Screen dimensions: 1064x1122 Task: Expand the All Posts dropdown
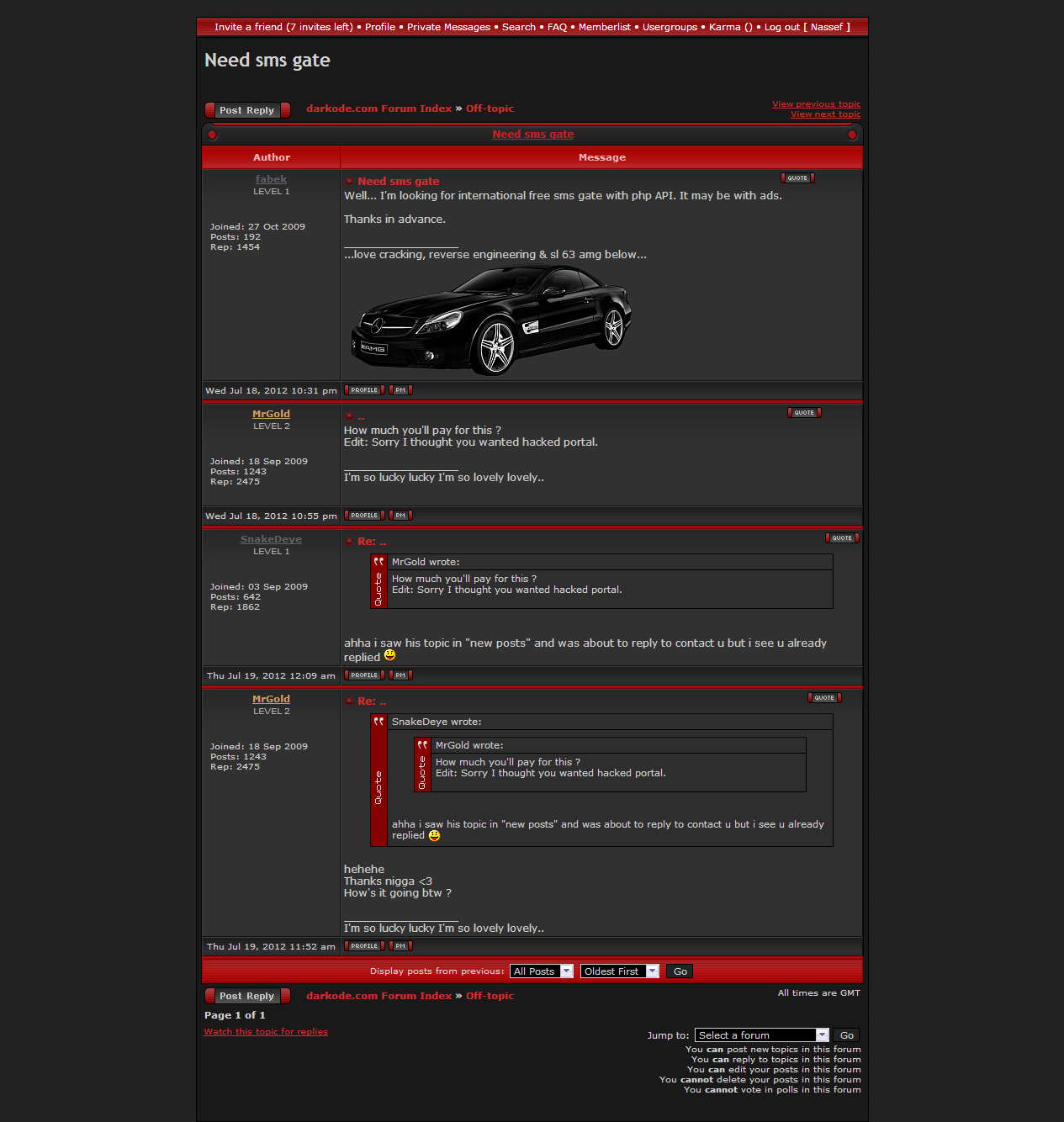pyautogui.click(x=542, y=971)
